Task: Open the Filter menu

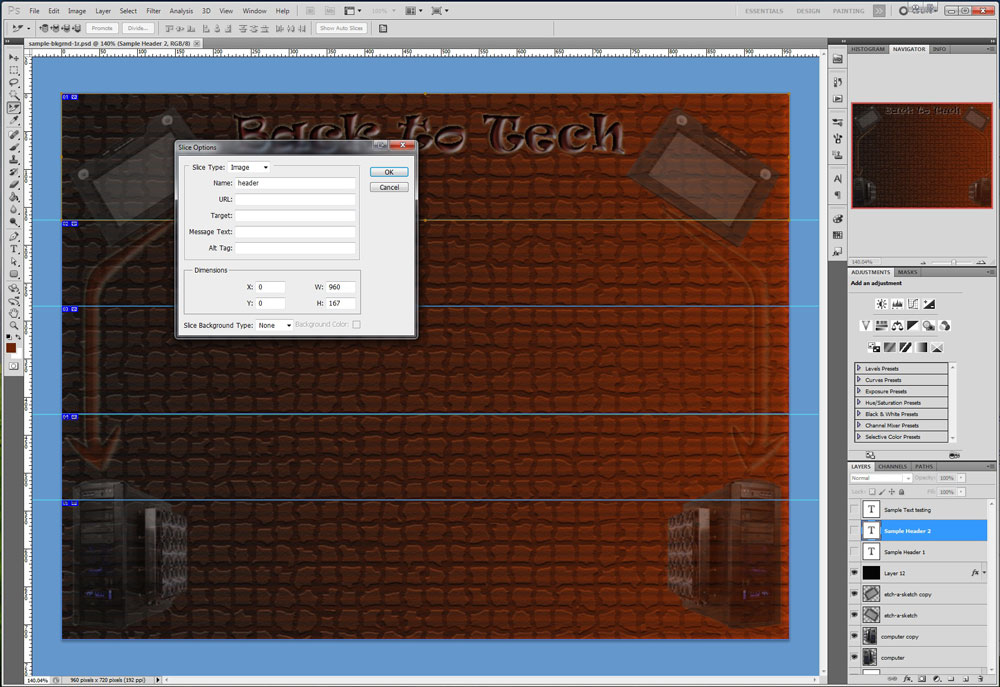Action: [153, 11]
